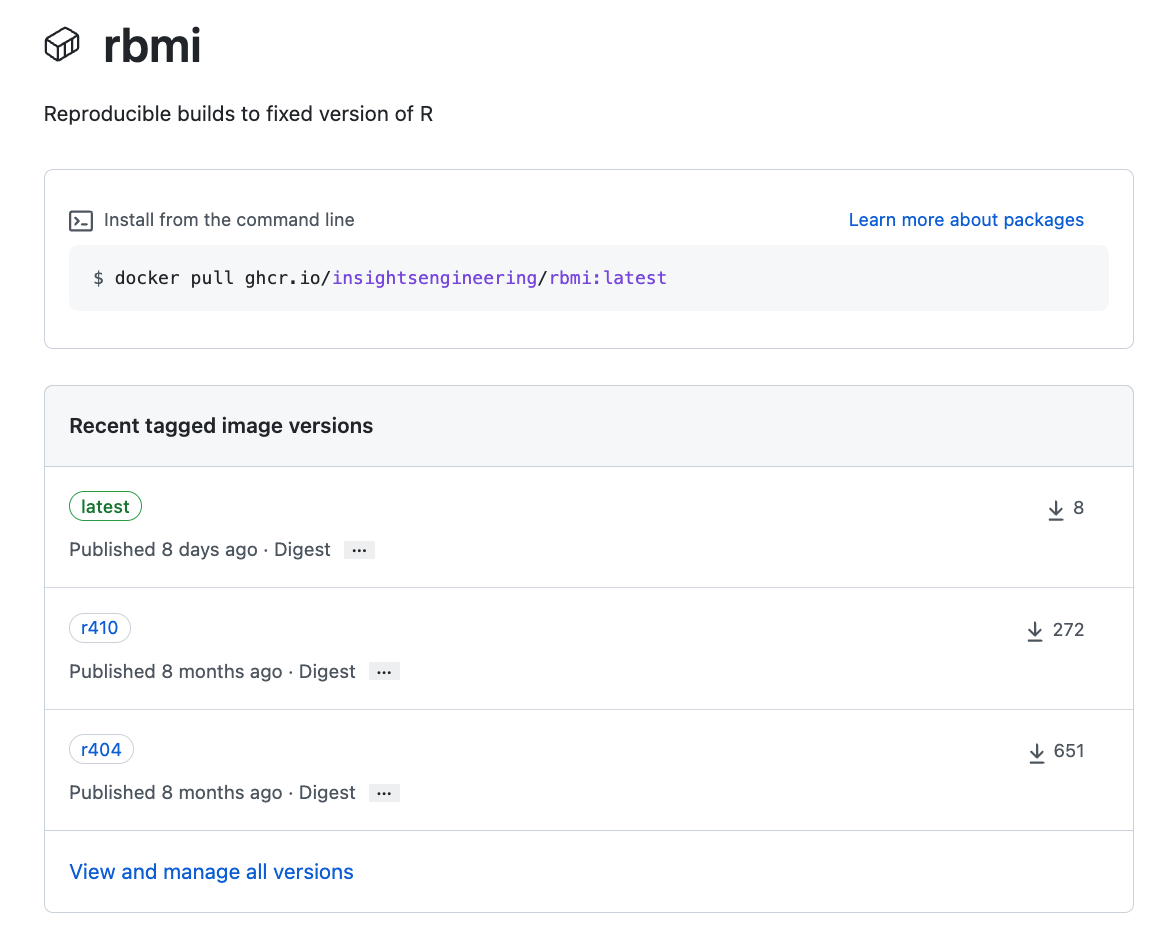Expand the digest ellipsis for the latest version
This screenshot has width=1156, height=931.
point(359,550)
